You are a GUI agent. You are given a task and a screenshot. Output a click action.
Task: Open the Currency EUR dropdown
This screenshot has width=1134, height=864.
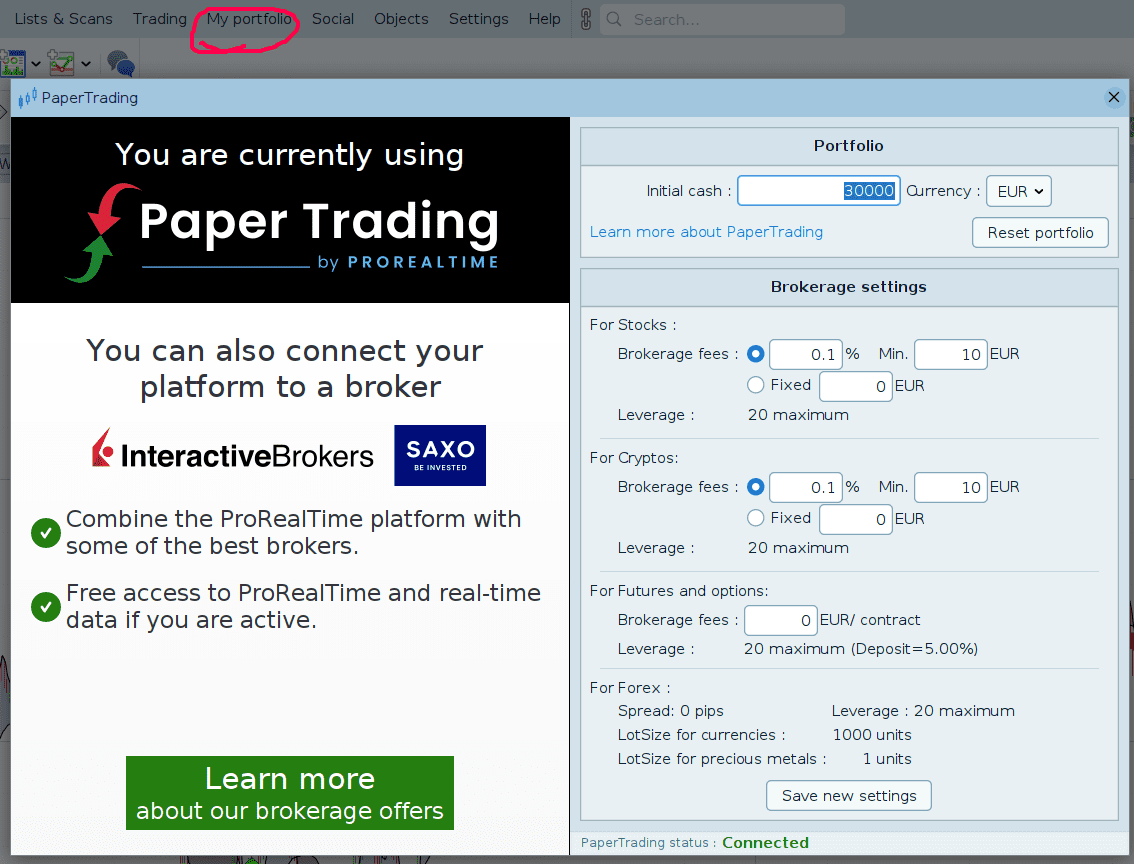(1019, 192)
